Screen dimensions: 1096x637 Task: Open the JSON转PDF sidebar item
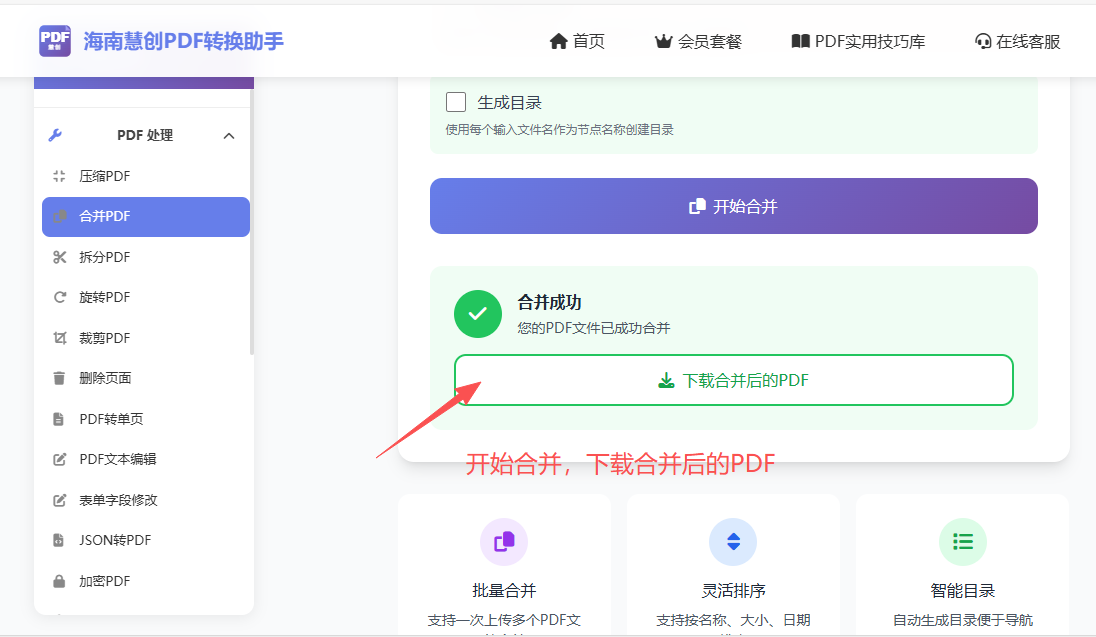pos(145,540)
